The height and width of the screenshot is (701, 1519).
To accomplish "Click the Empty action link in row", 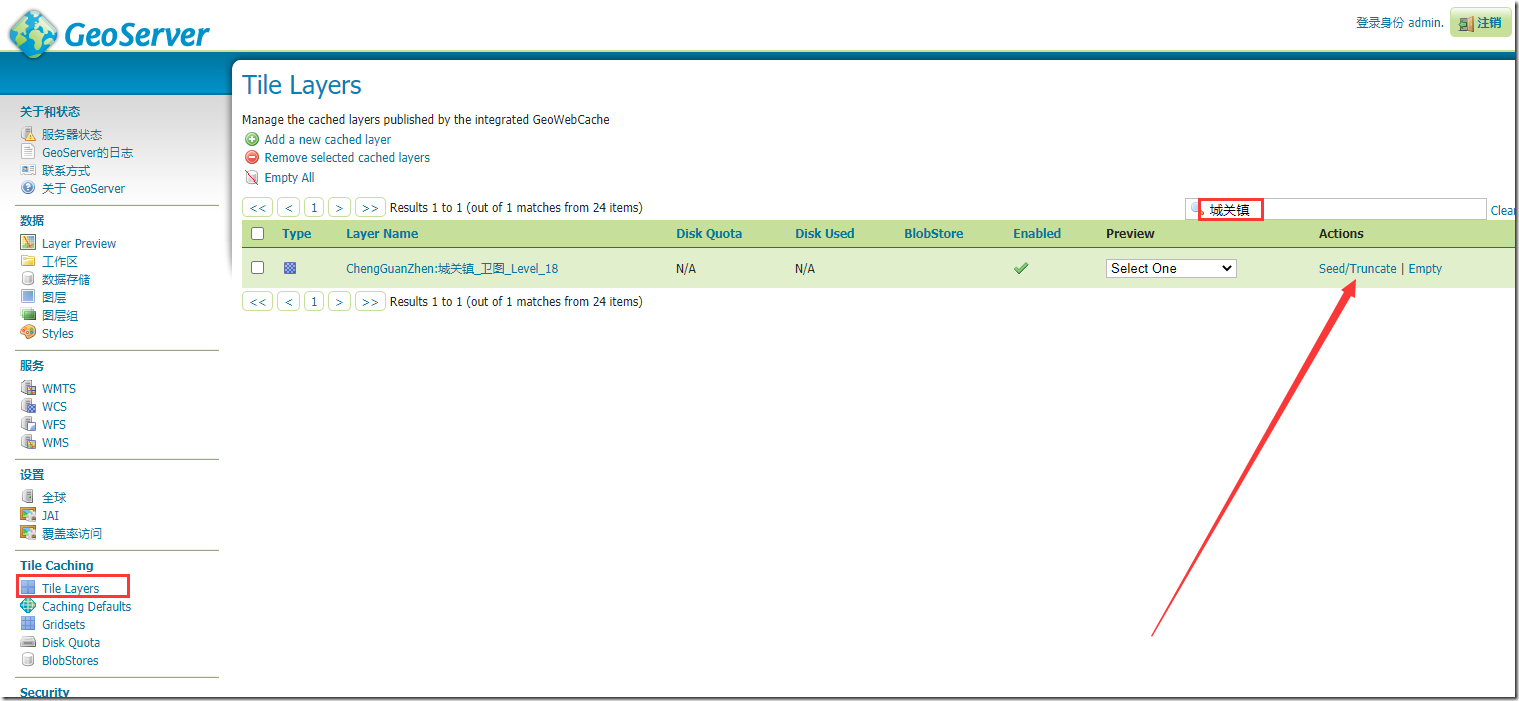I will click(1425, 268).
